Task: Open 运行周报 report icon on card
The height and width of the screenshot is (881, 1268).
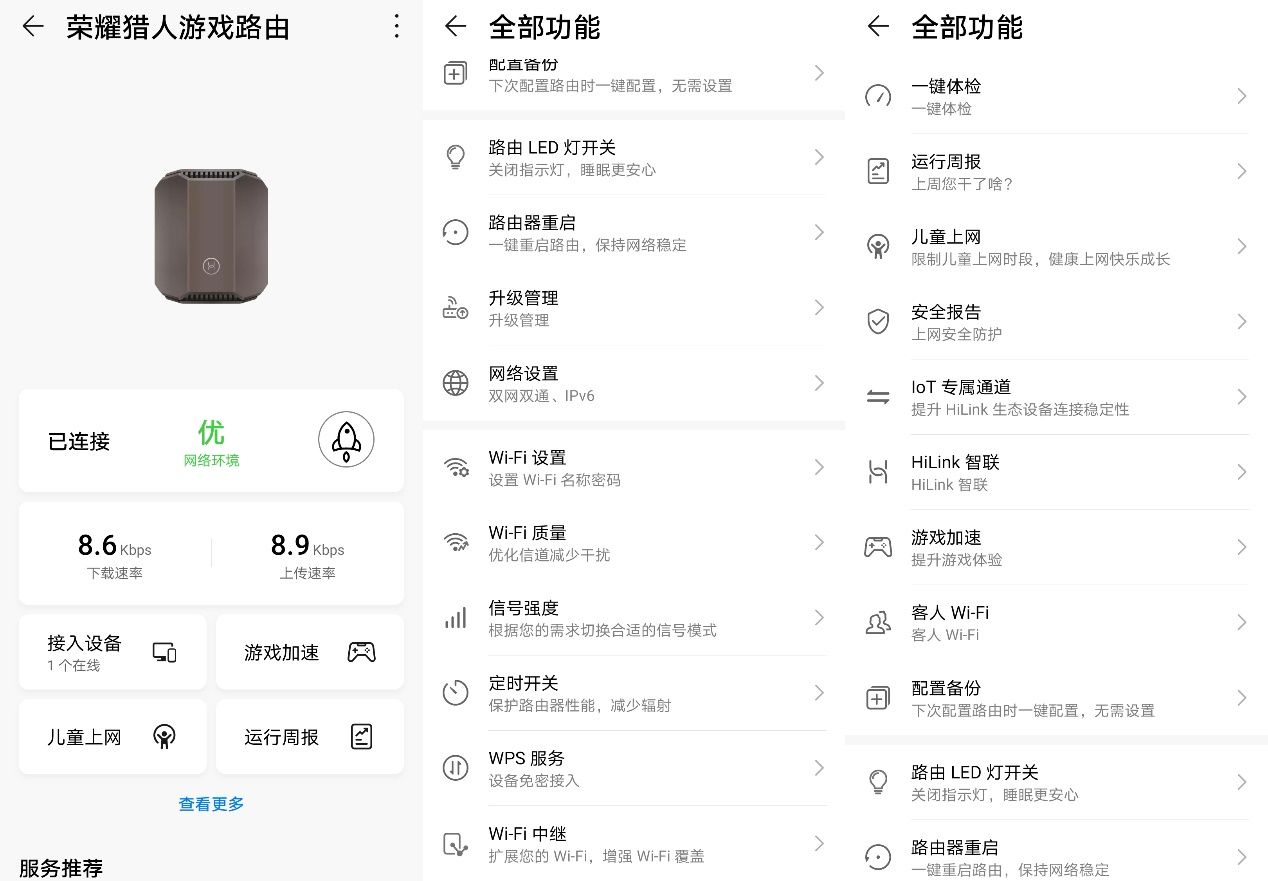Action: click(361, 737)
